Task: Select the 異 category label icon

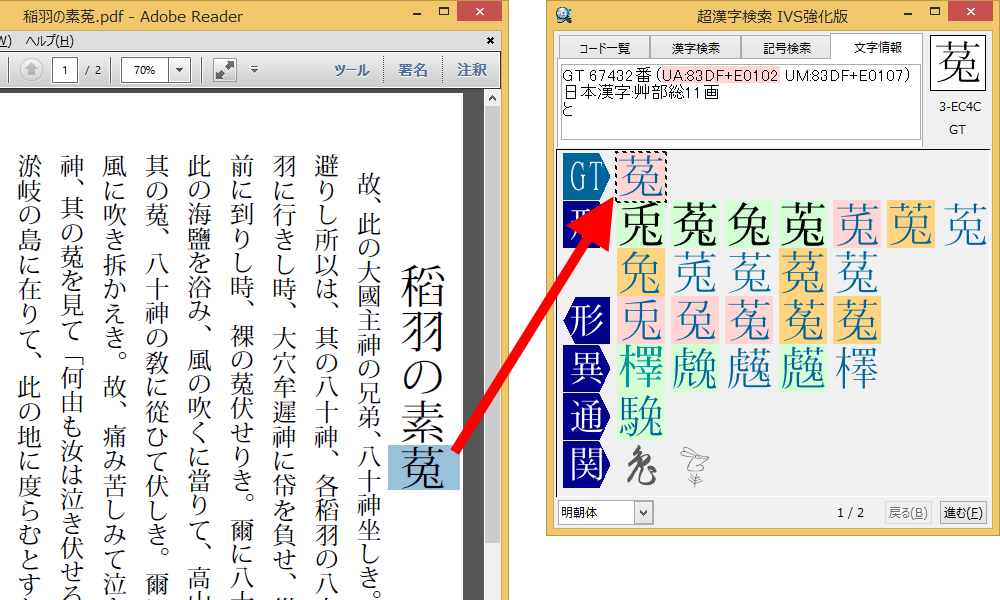Action: click(586, 367)
